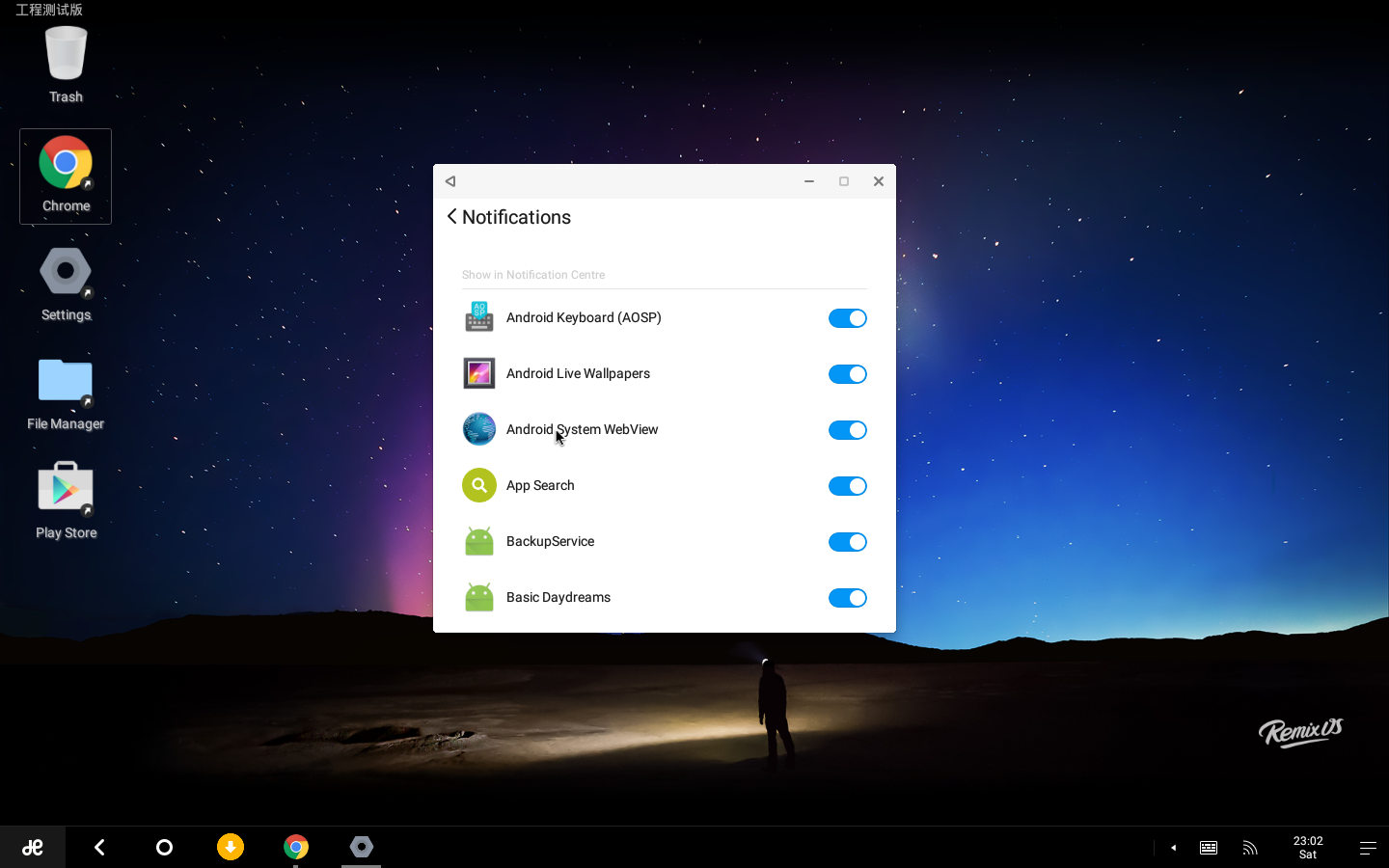Disable BackupService notification toggle
The height and width of the screenshot is (868, 1389).
click(848, 542)
